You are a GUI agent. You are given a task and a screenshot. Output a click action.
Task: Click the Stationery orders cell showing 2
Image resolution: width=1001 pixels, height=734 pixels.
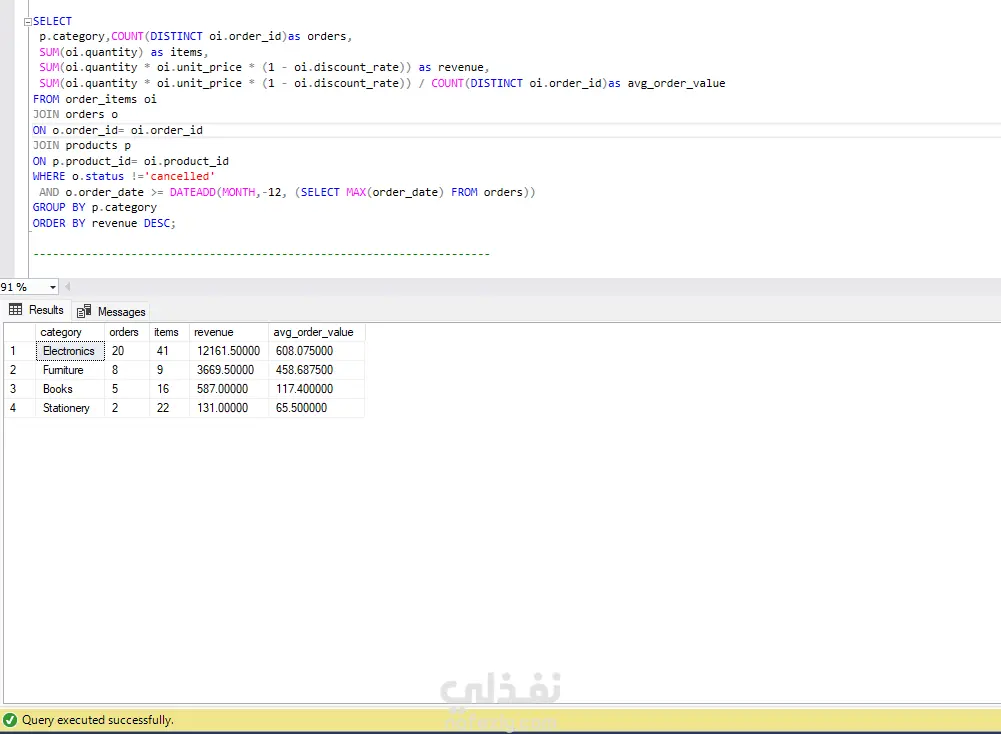pyautogui.click(x=127, y=408)
